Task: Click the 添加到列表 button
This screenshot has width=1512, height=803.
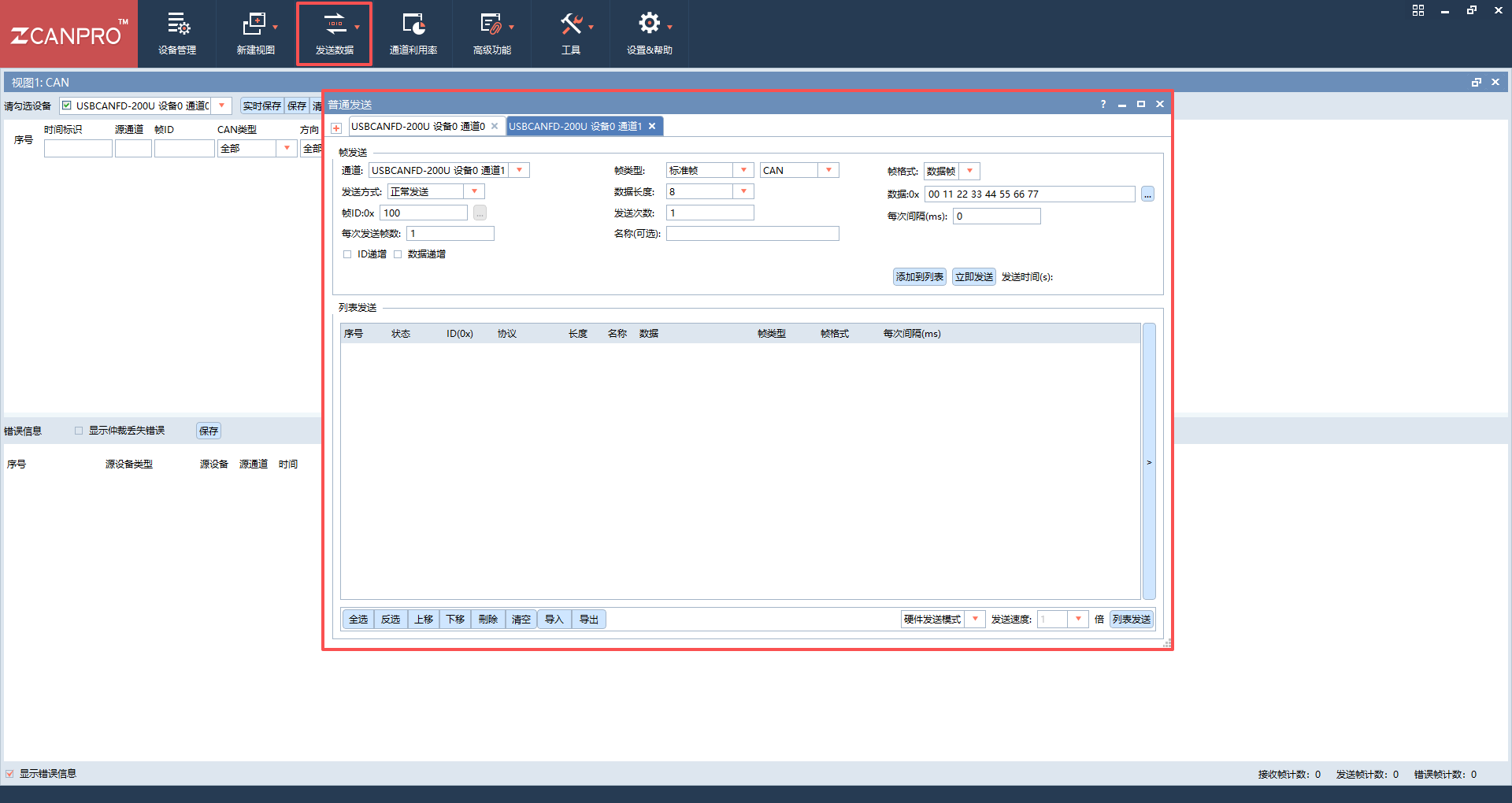Action: point(919,277)
